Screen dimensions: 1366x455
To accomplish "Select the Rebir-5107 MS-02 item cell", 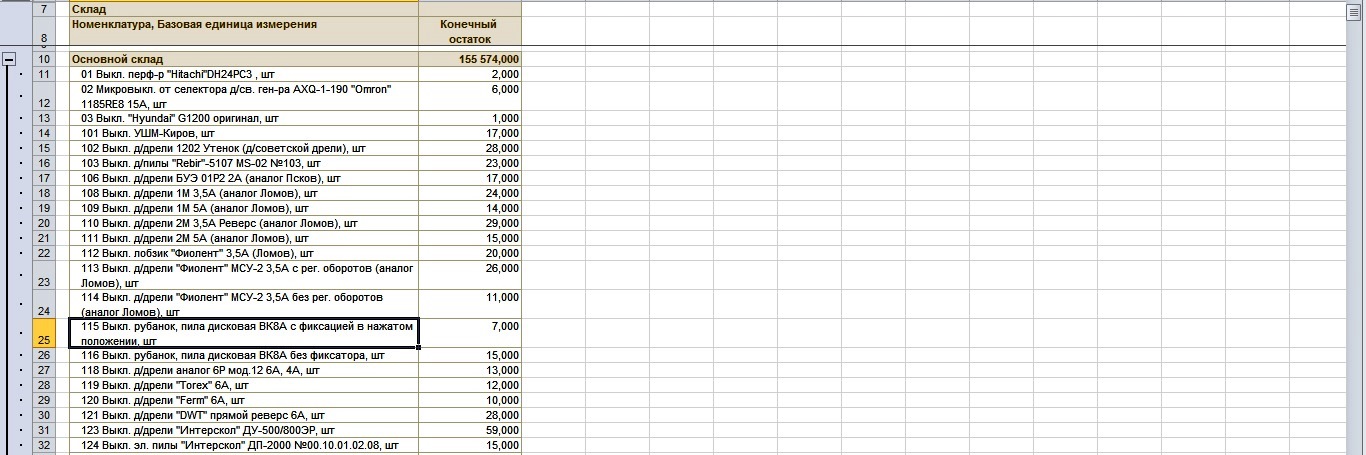I will tap(243, 163).
